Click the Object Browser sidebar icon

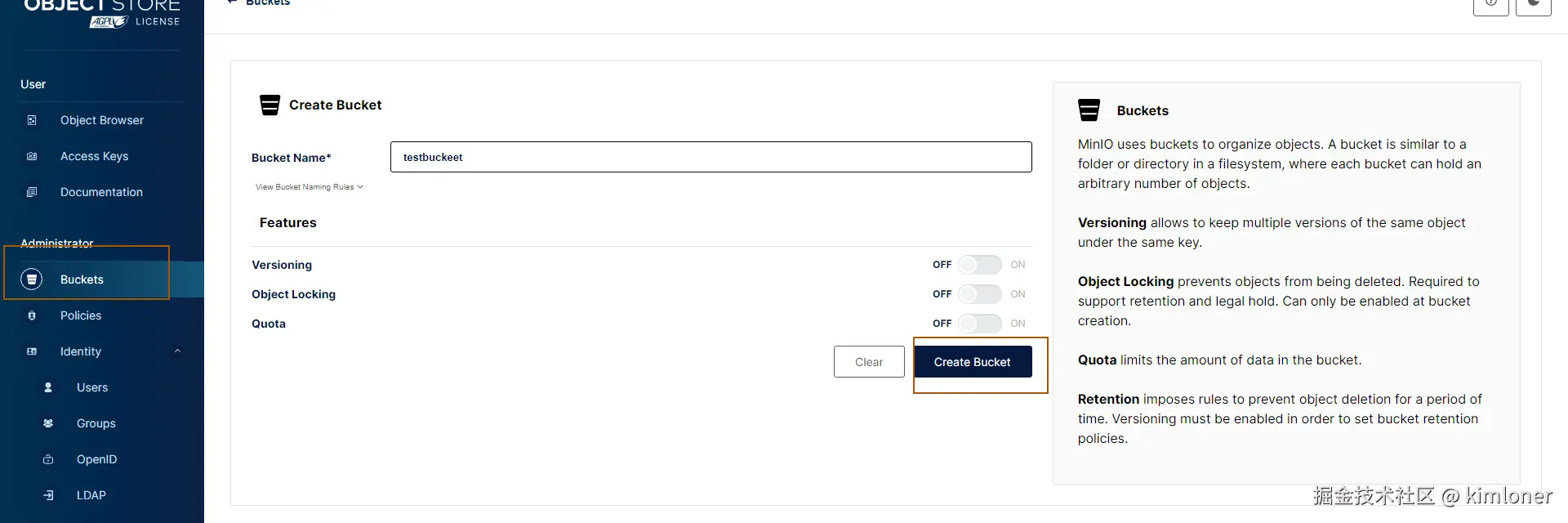tap(32, 120)
